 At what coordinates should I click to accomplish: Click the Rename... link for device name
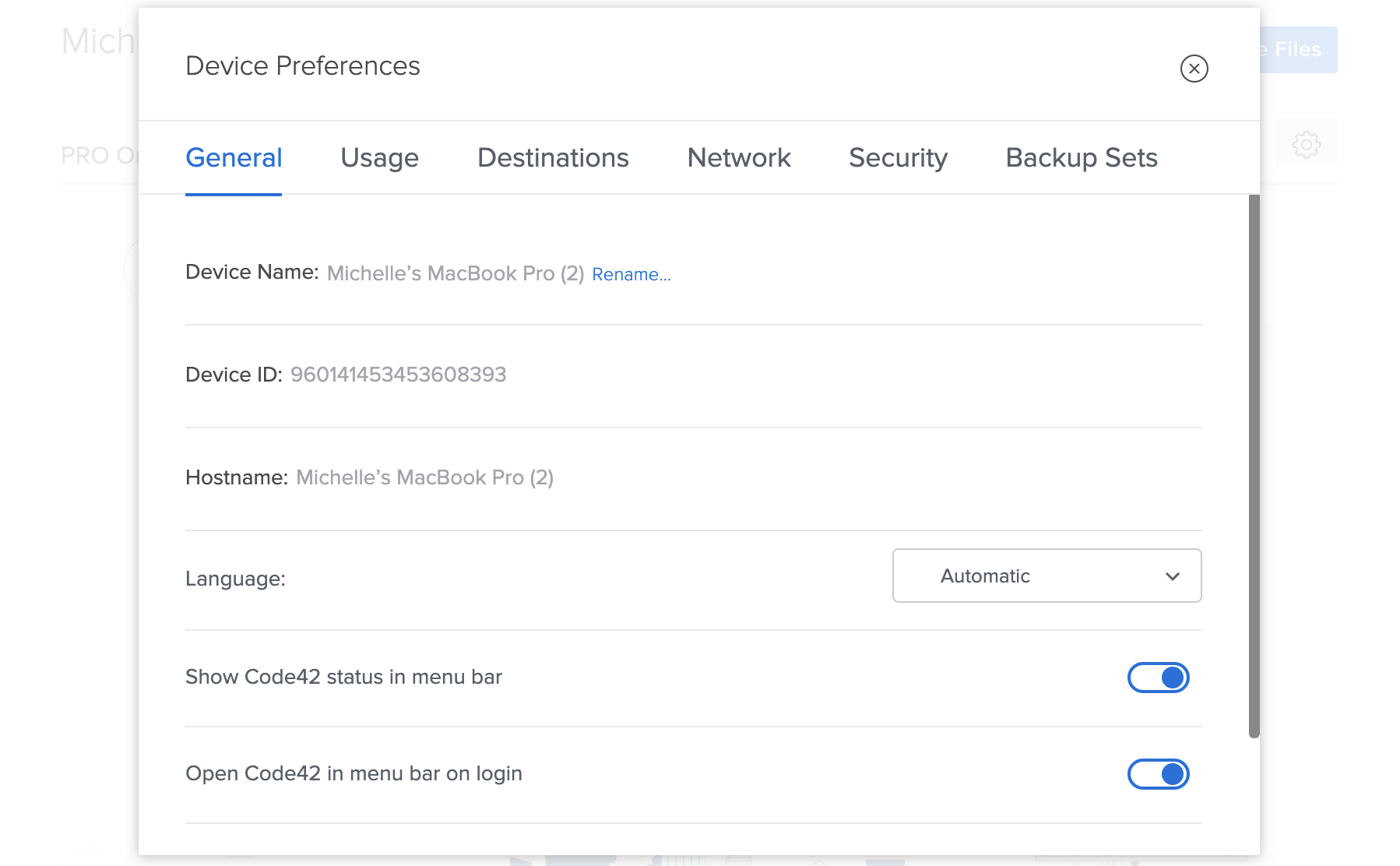pyautogui.click(x=631, y=274)
